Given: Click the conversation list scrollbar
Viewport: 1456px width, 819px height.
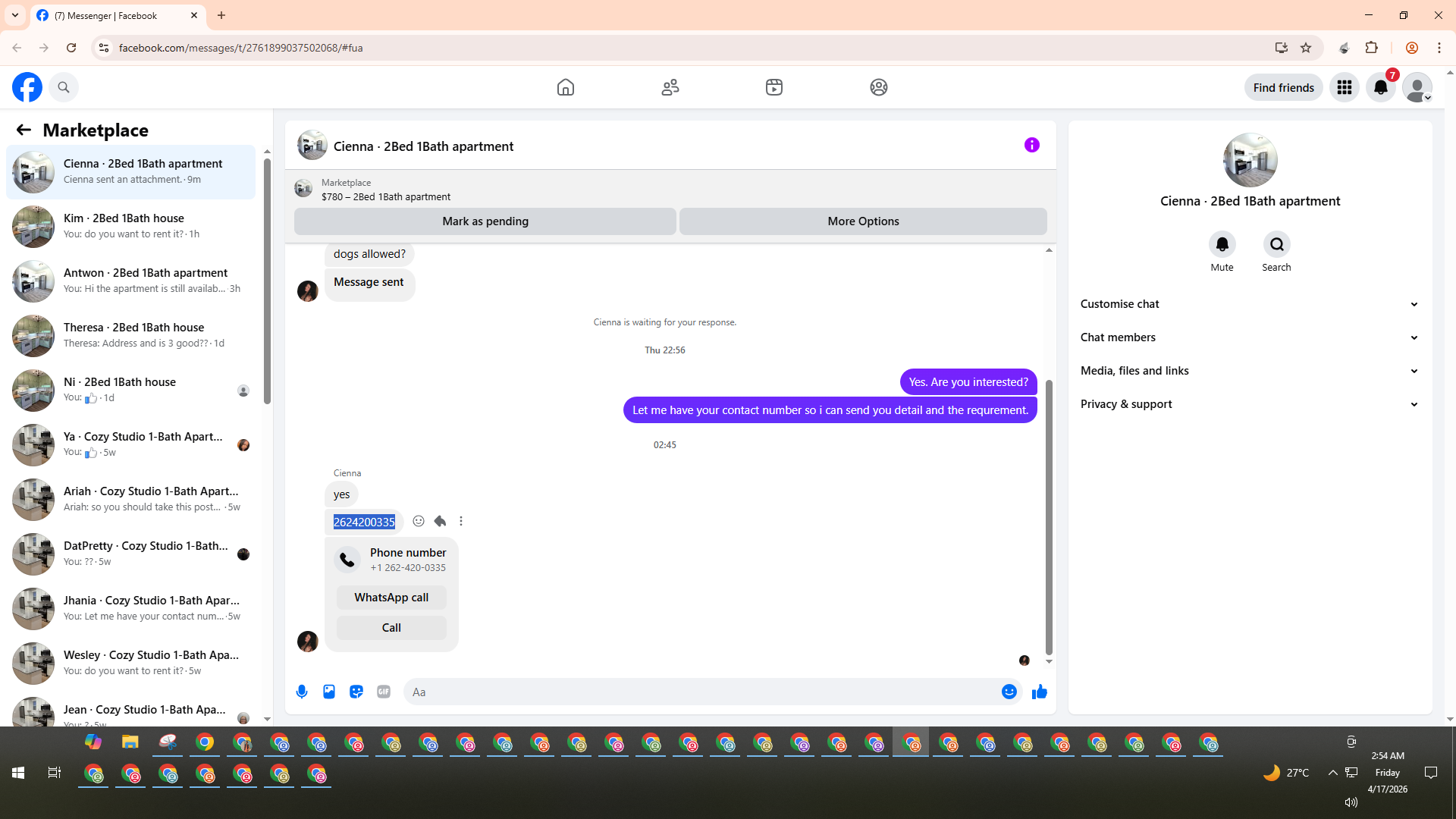Looking at the screenshot, I should tap(267, 281).
